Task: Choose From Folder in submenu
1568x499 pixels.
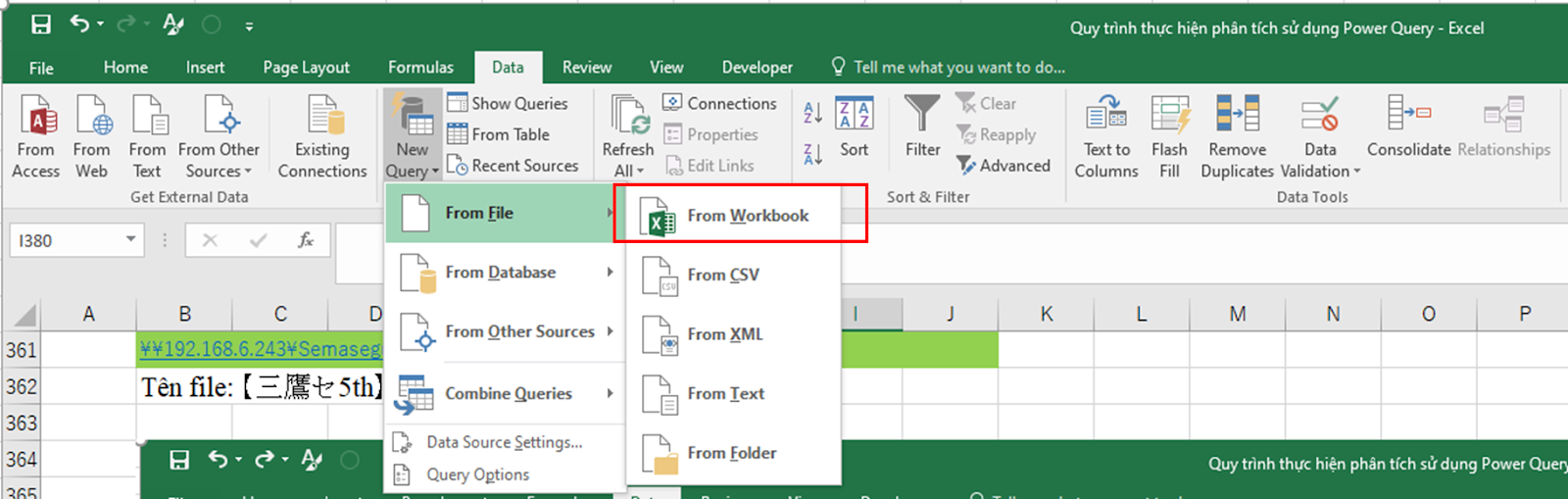Action: (x=733, y=453)
